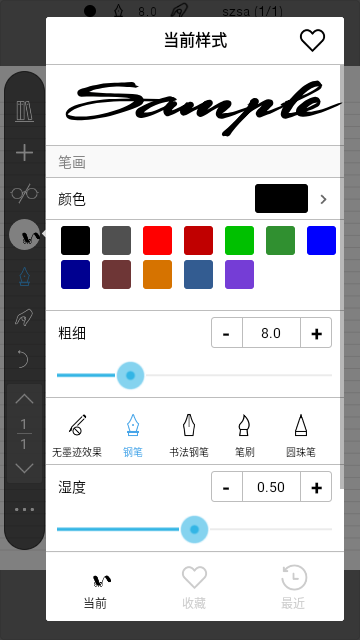360x640 pixels.
Task: Select the eraser tool in sidebar
Action: coord(24,318)
